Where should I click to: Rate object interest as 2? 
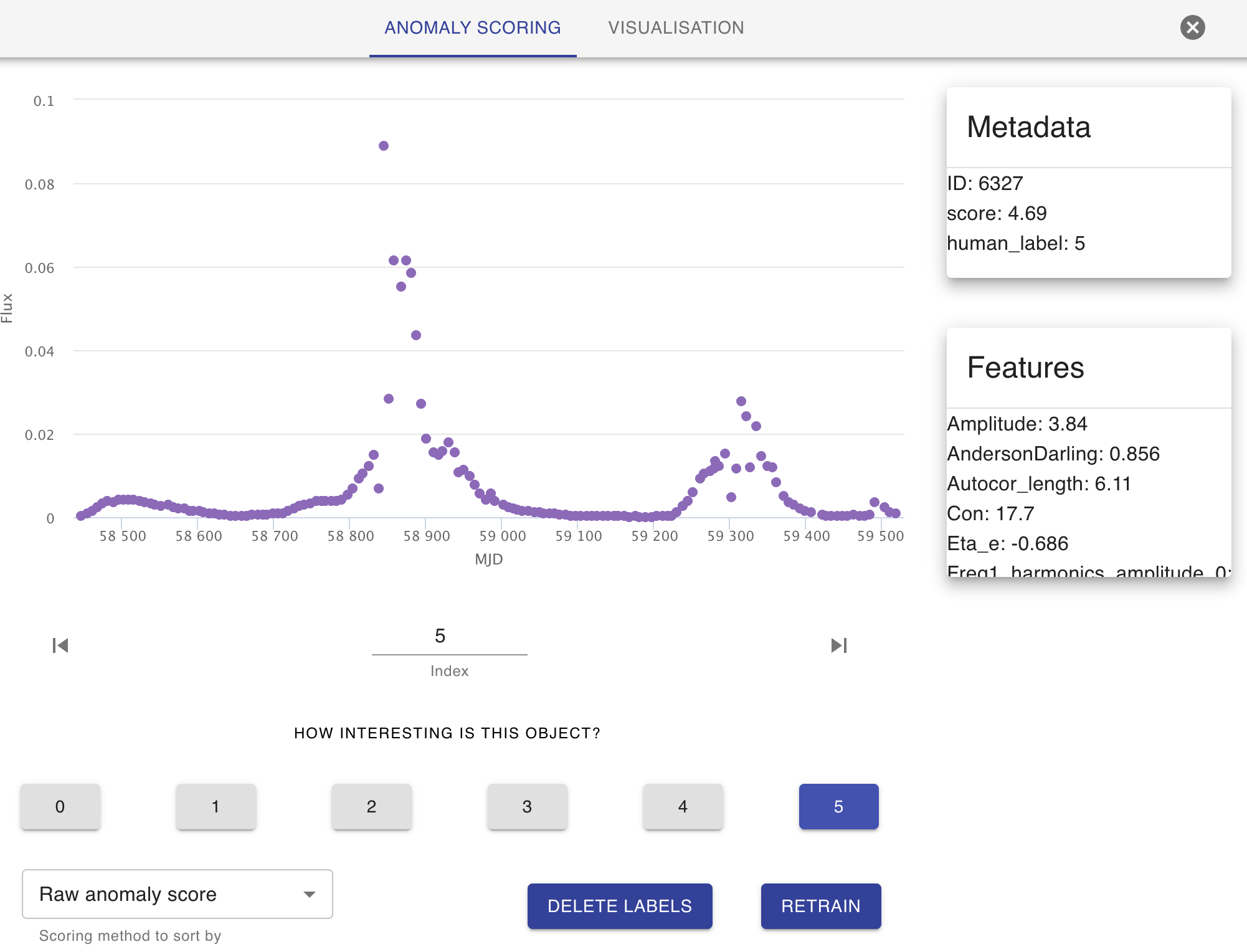point(371,806)
